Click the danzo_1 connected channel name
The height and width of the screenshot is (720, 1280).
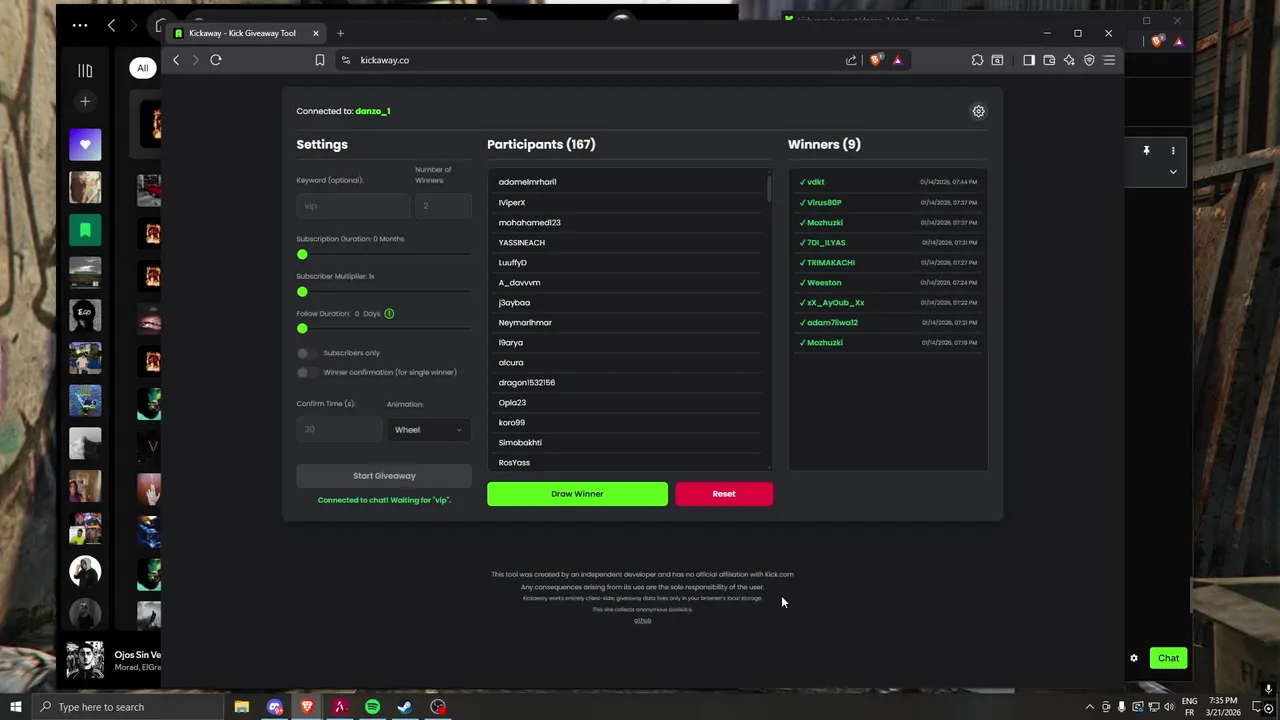373,111
